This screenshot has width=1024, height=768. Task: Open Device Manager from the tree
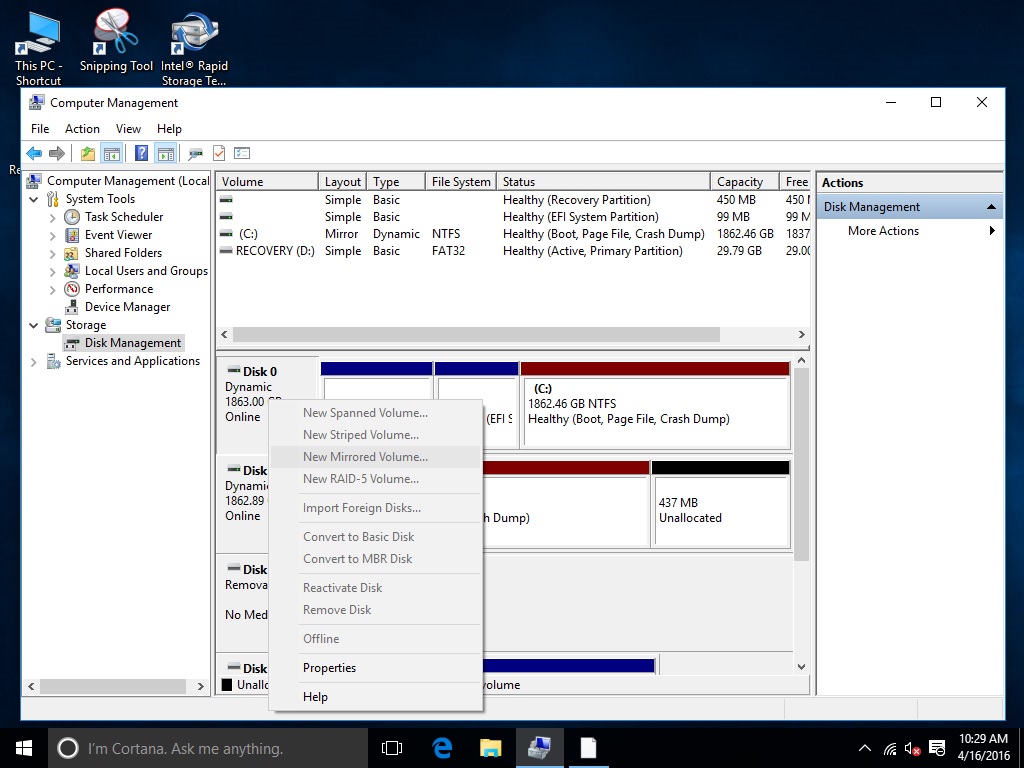point(127,307)
